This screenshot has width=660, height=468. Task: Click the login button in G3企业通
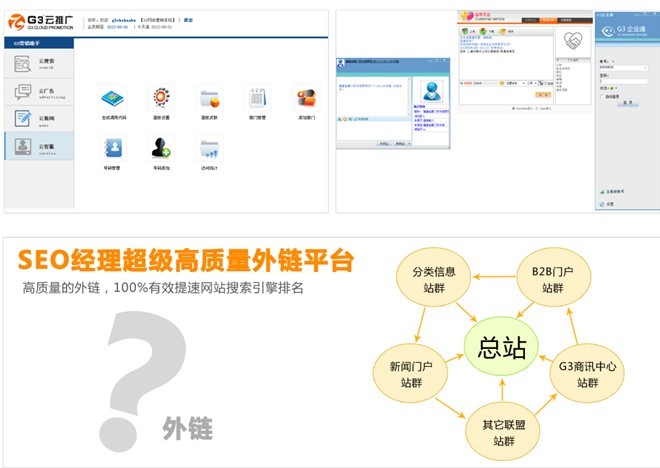tap(628, 103)
